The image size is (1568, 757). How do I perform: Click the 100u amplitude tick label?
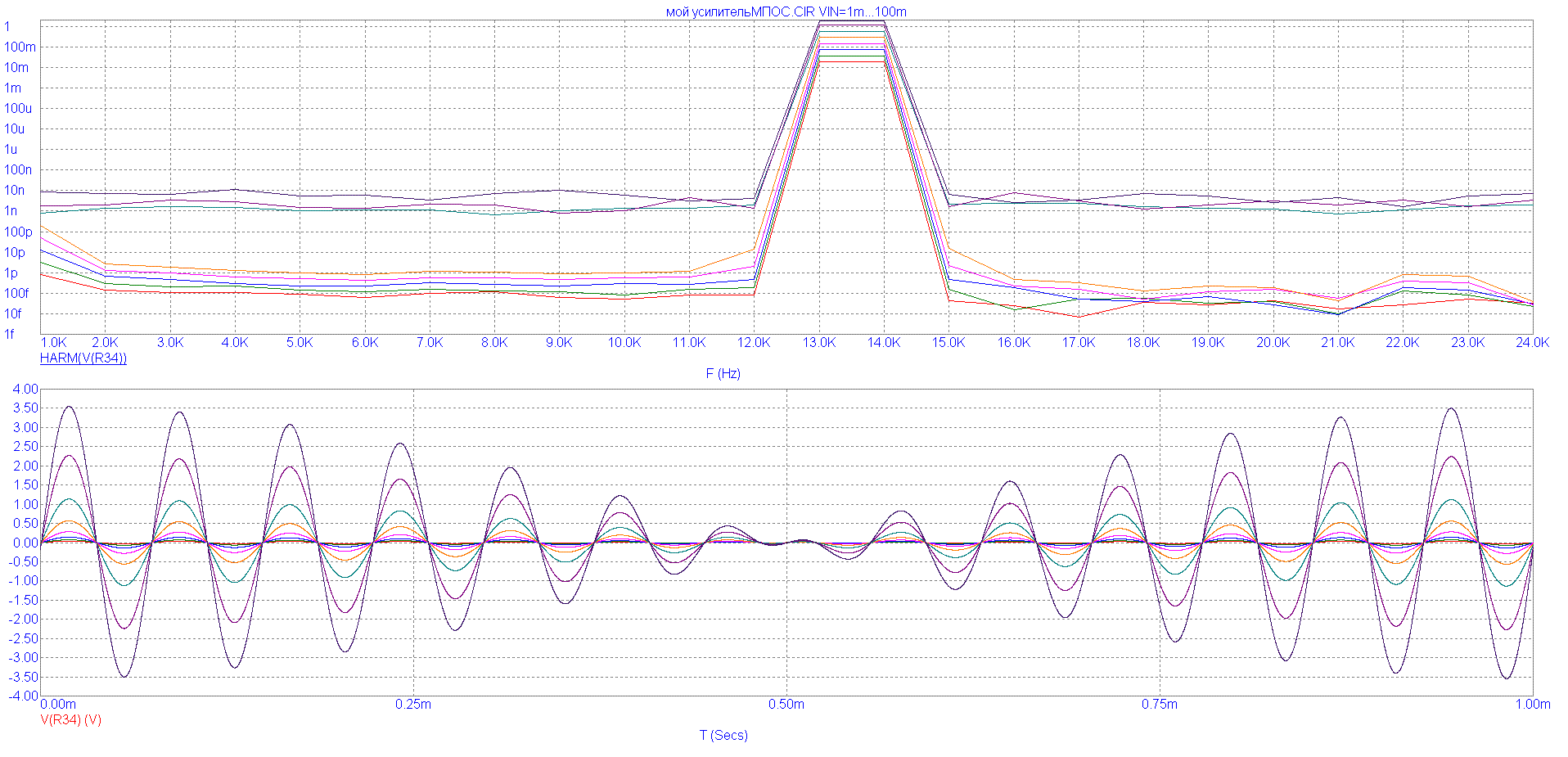coord(18,108)
